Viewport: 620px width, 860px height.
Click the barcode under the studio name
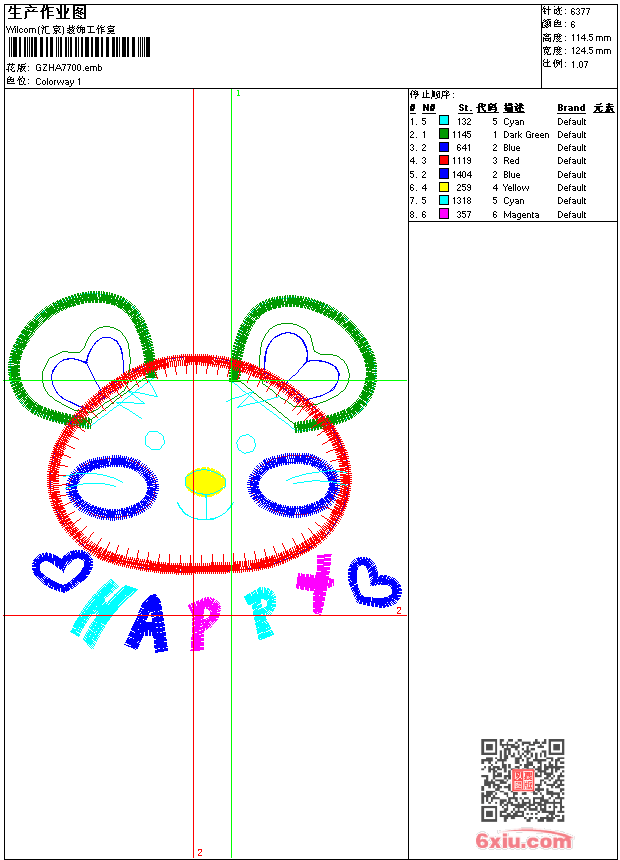(x=78, y=47)
